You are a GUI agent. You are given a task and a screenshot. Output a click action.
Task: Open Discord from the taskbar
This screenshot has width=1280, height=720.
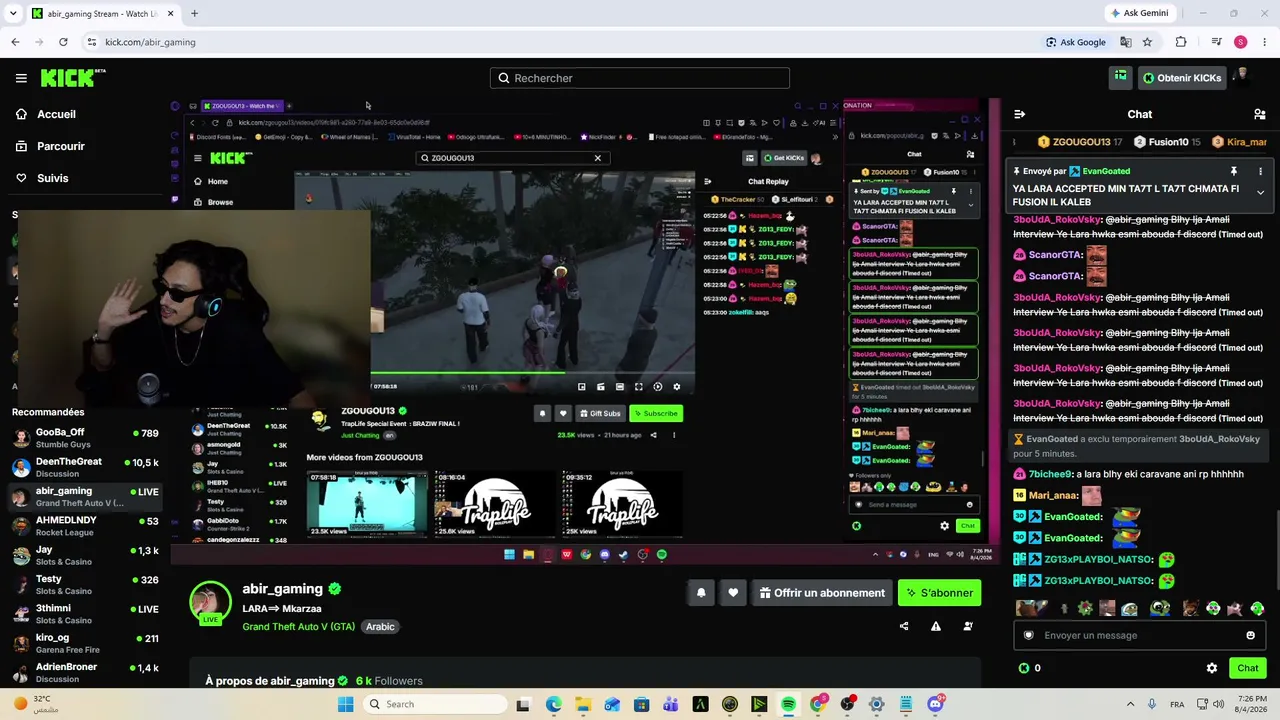935,704
